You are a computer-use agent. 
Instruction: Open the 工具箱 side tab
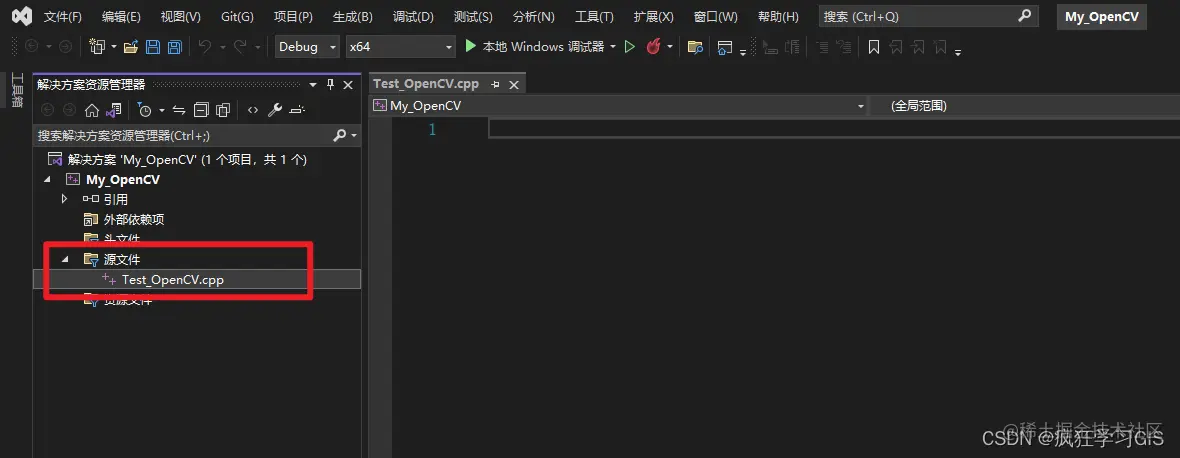17,90
